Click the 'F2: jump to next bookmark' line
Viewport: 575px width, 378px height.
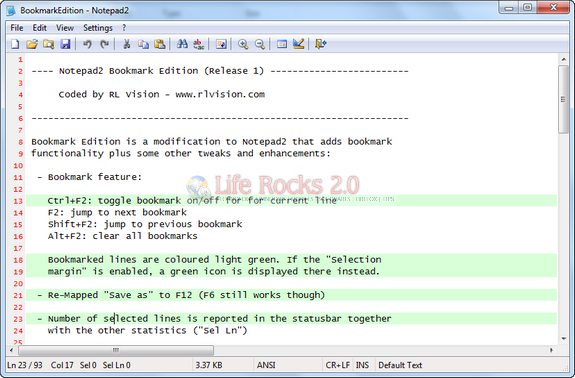point(117,212)
